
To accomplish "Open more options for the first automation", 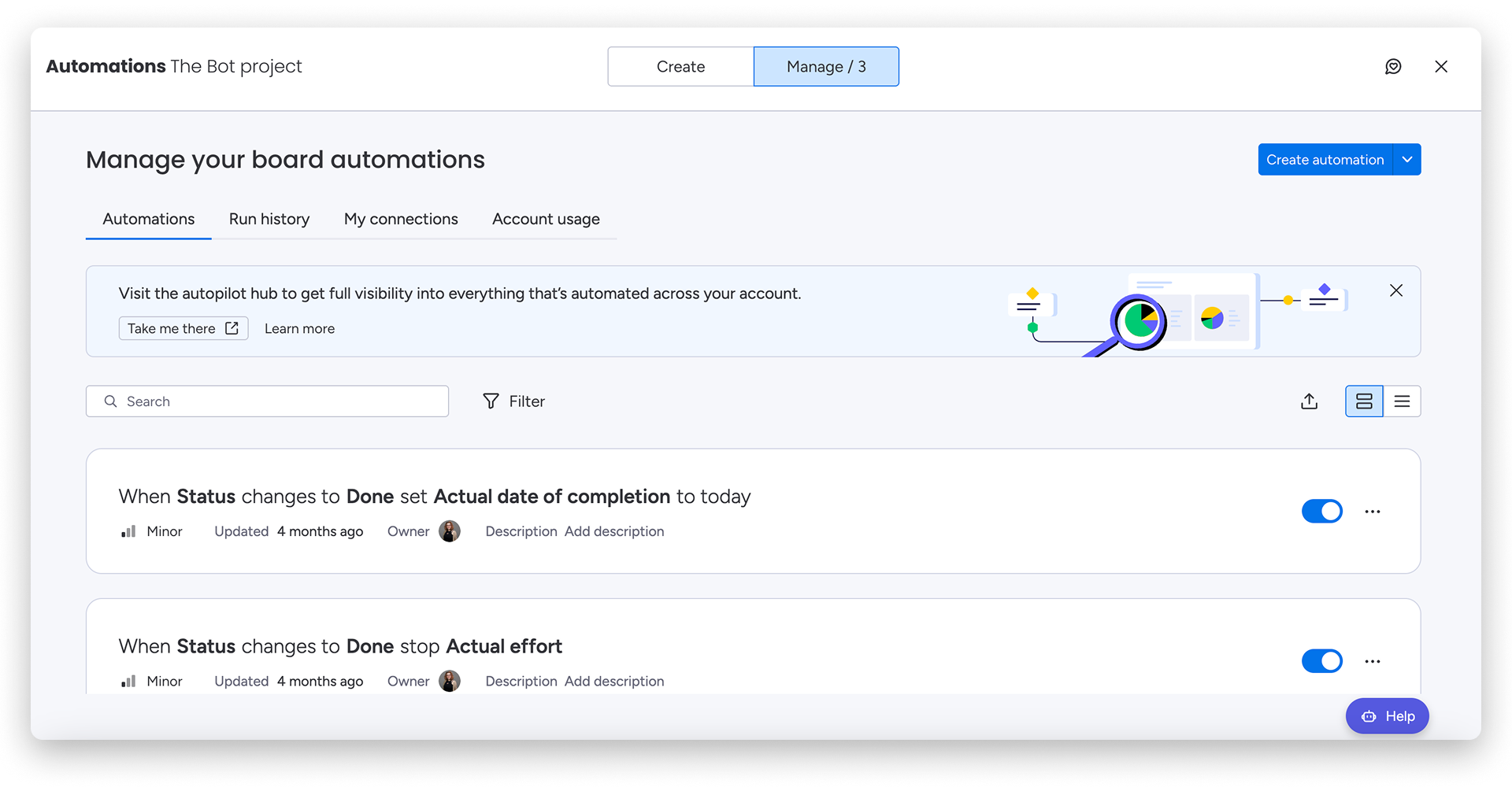I will 1373,512.
